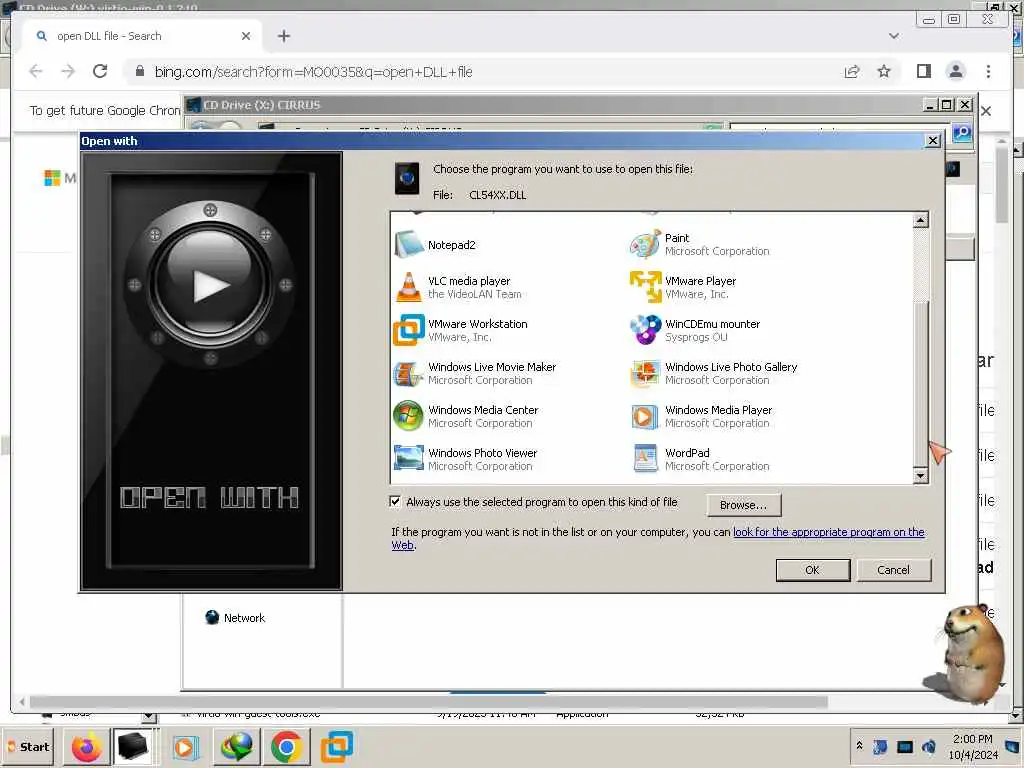Image resolution: width=1024 pixels, height=768 pixels.
Task: Click the Open With play button graphic
Action: pos(210,285)
